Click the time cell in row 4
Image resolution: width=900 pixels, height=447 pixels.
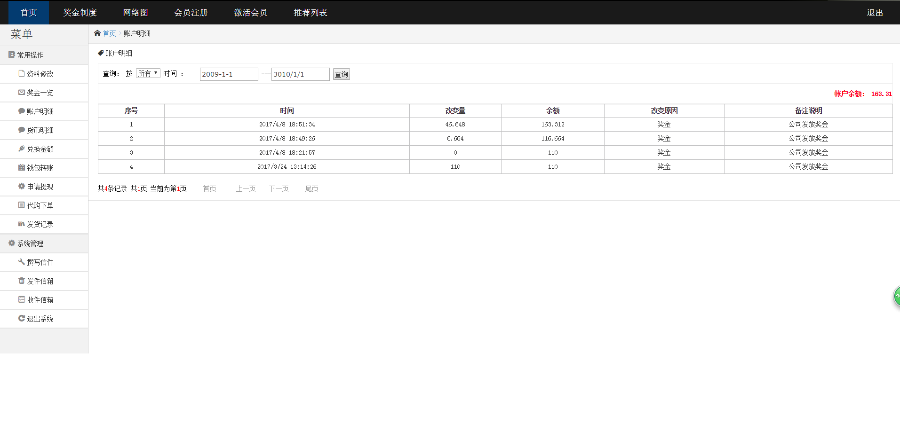click(x=287, y=167)
